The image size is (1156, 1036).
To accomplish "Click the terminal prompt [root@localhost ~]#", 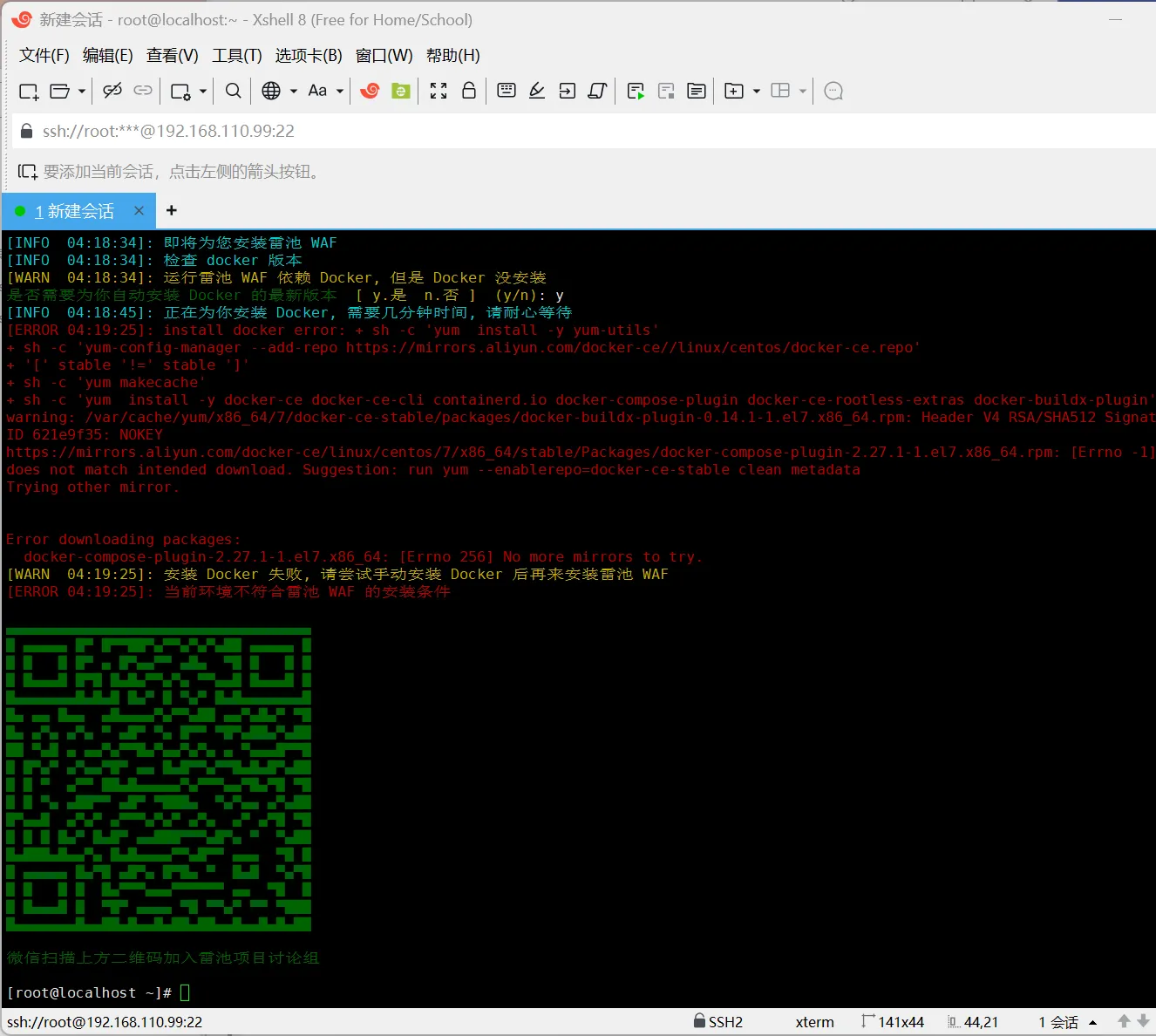I will (x=89, y=992).
